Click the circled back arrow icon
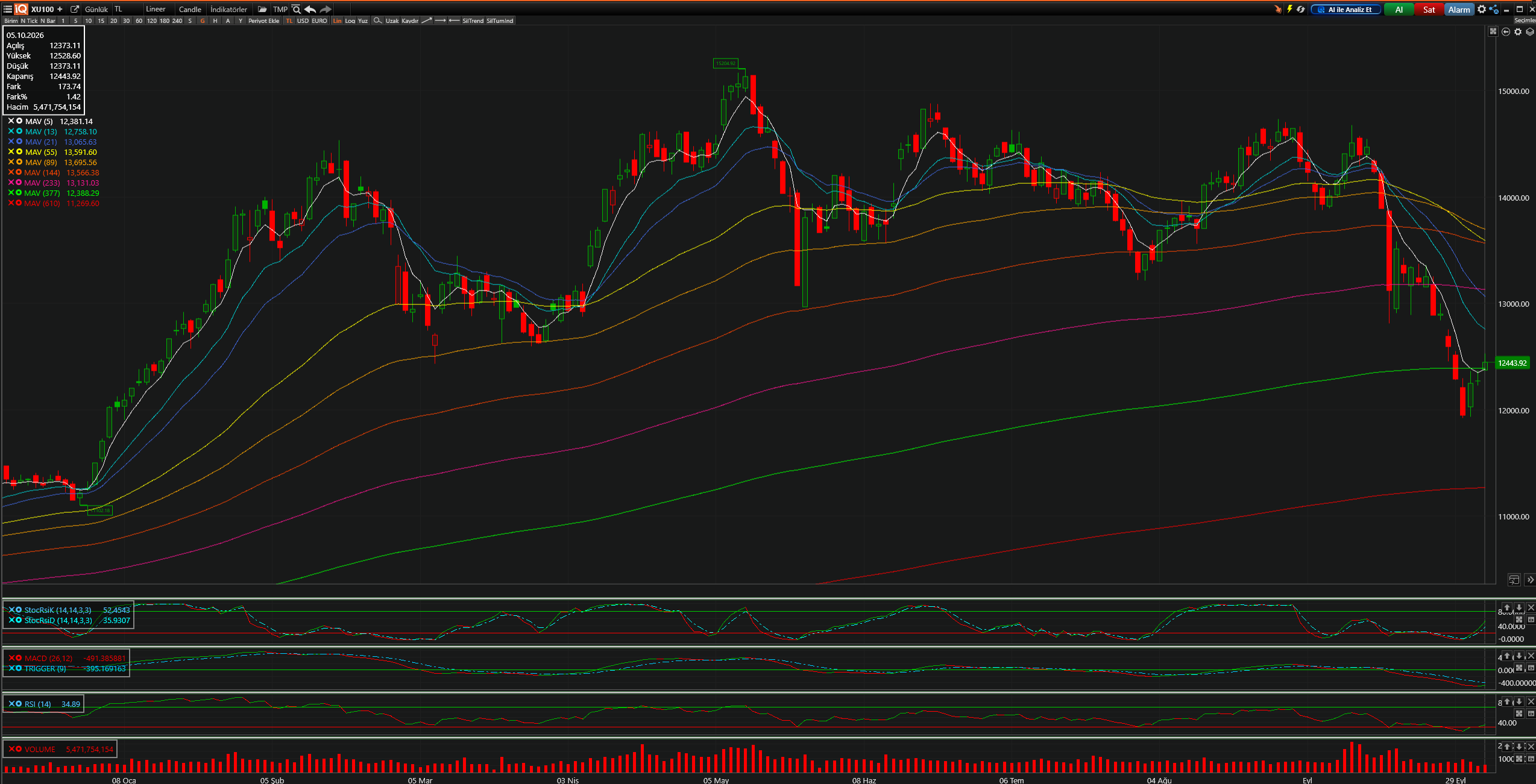 1506,32
